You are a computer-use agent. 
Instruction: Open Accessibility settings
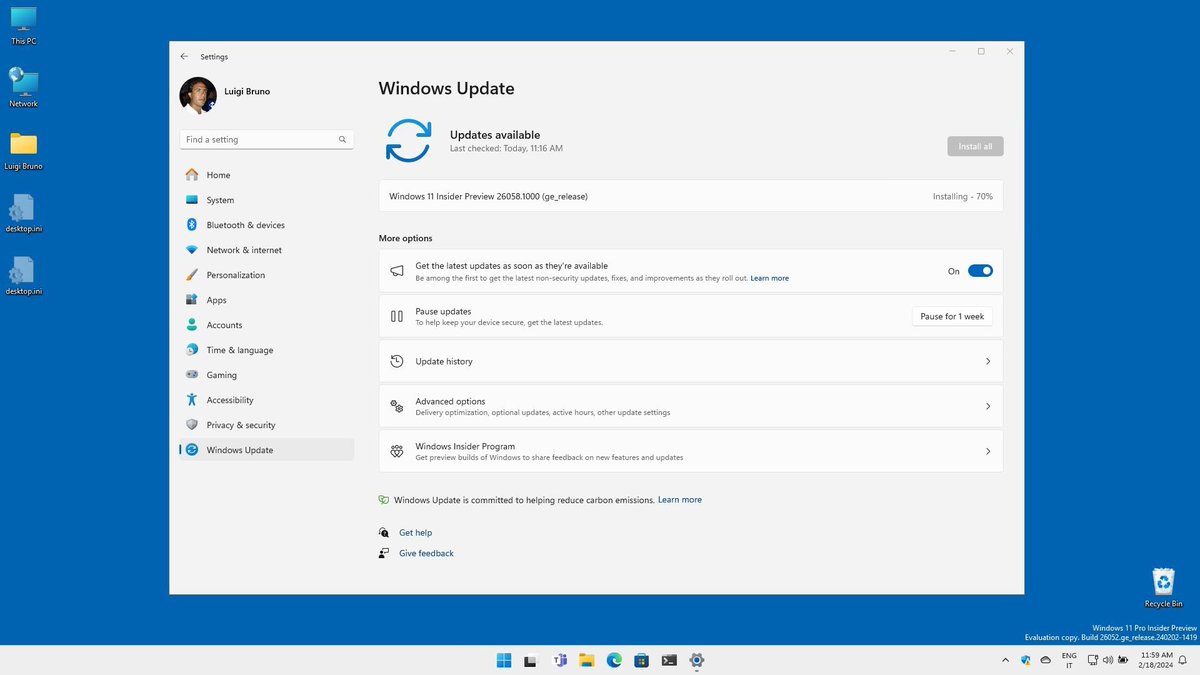pyautogui.click(x=266, y=400)
